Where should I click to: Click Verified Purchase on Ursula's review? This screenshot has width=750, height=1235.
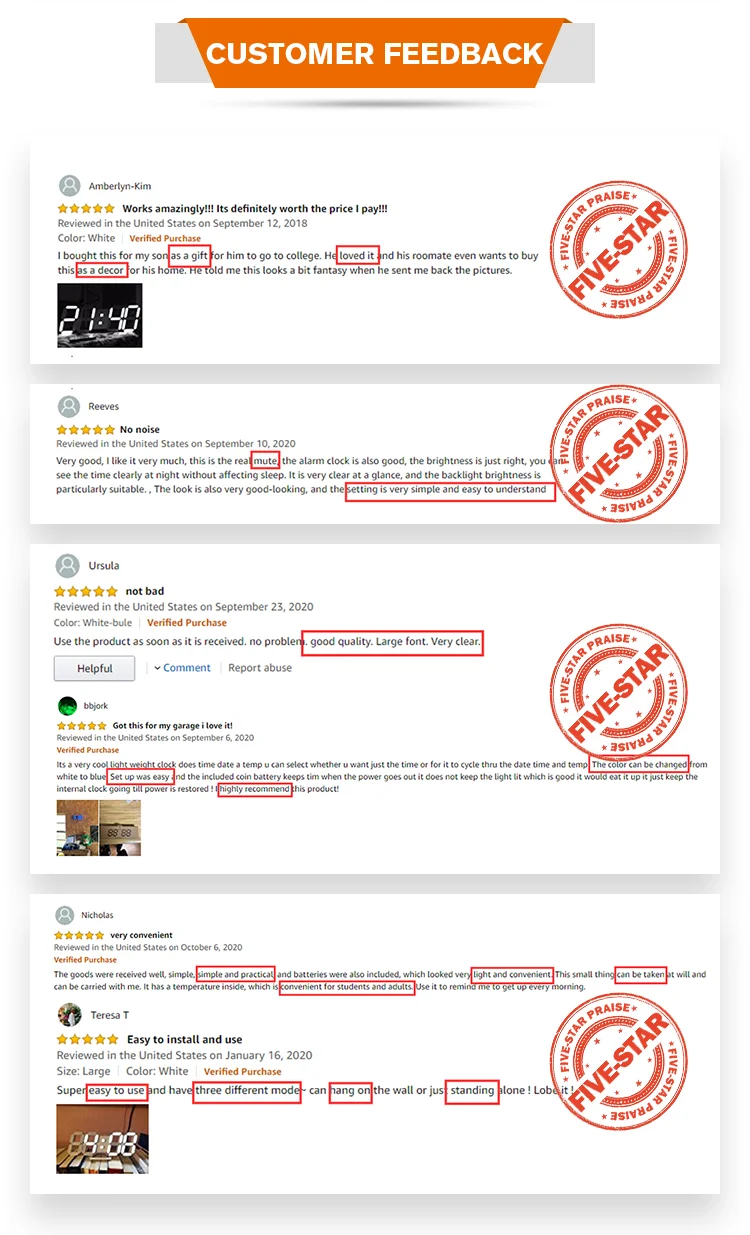click(187, 622)
